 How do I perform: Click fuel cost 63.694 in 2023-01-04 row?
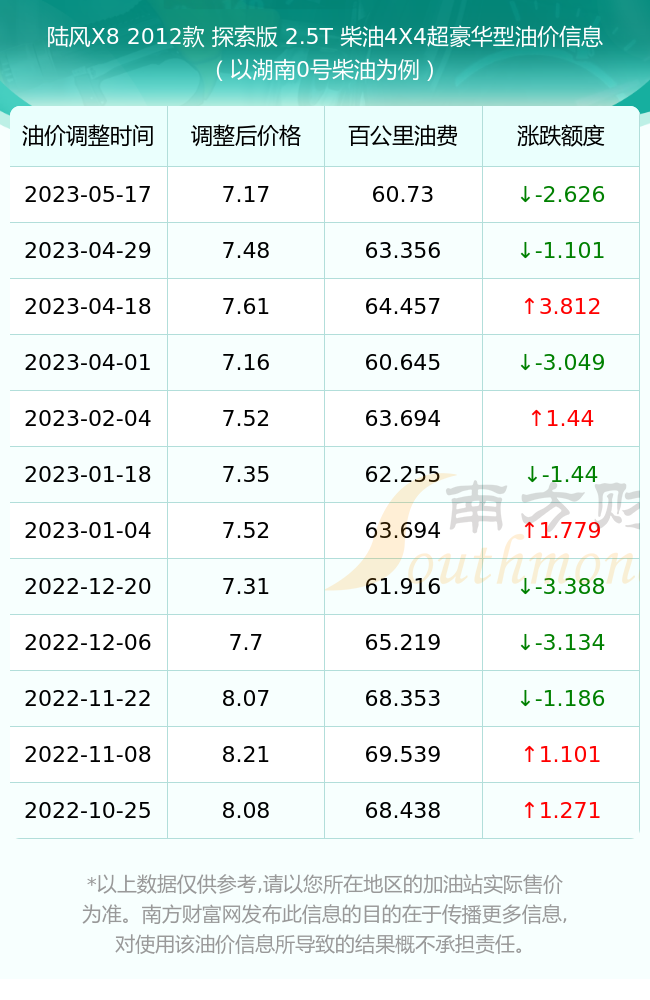click(403, 531)
